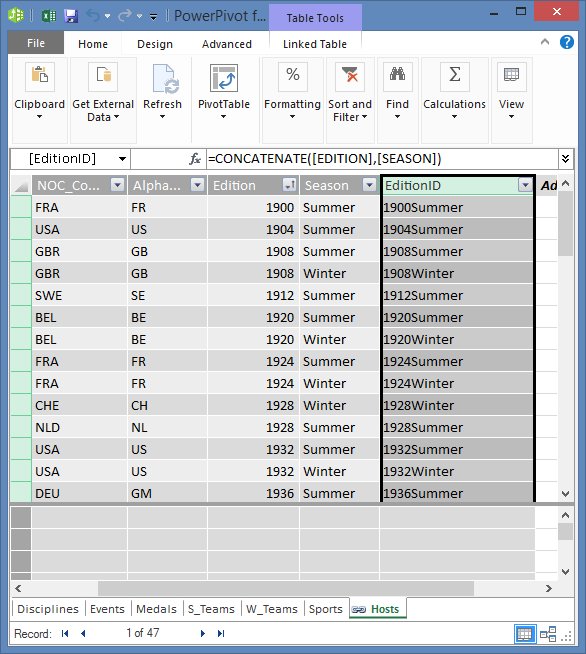Expand Get External Data dropdown arrow
This screenshot has height=654, width=586.
(x=116, y=117)
